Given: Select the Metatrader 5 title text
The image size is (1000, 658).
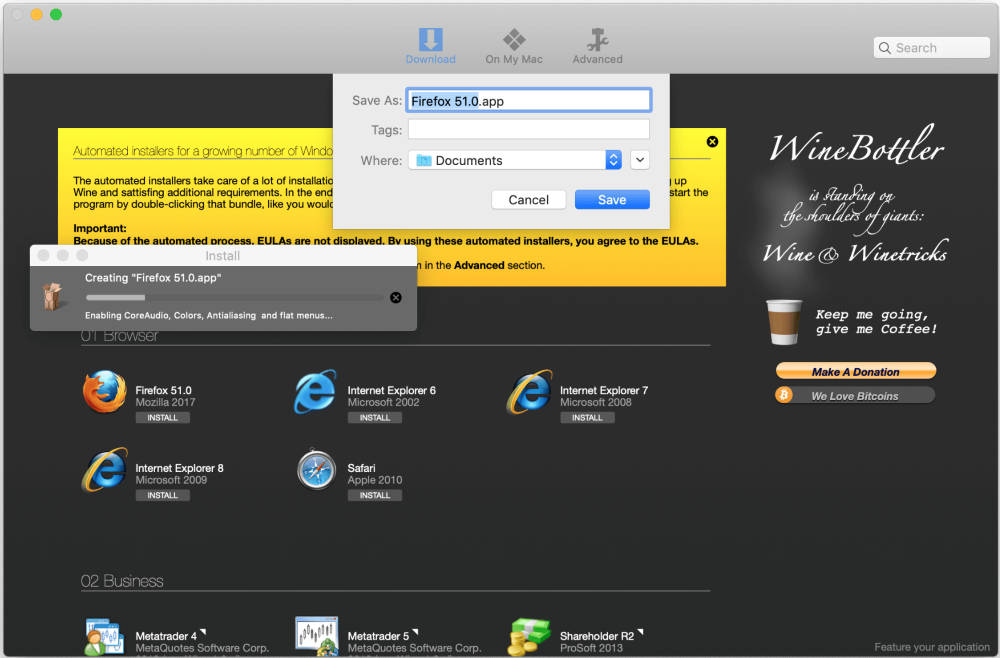Looking at the screenshot, I should 378,636.
